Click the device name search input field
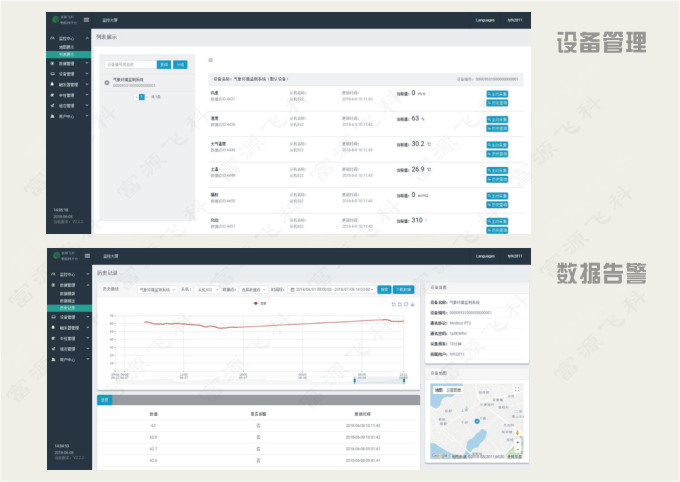The image size is (680, 482). [130, 64]
